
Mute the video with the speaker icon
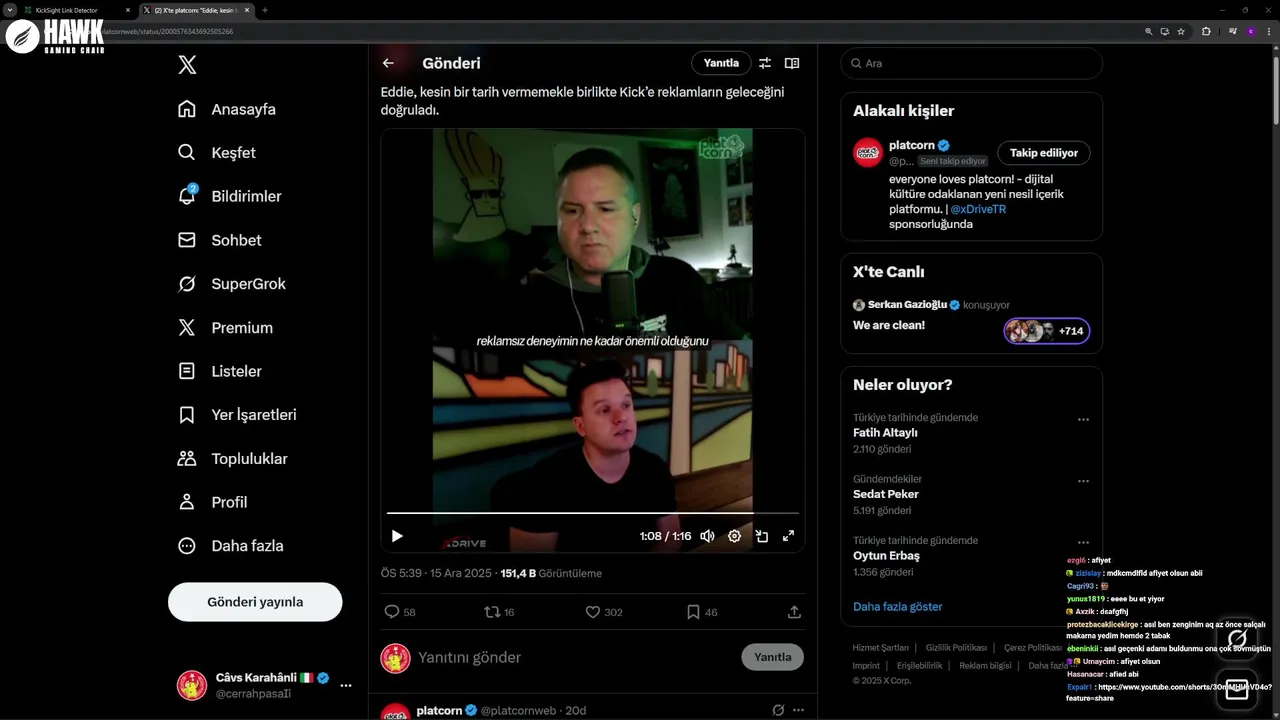point(707,536)
